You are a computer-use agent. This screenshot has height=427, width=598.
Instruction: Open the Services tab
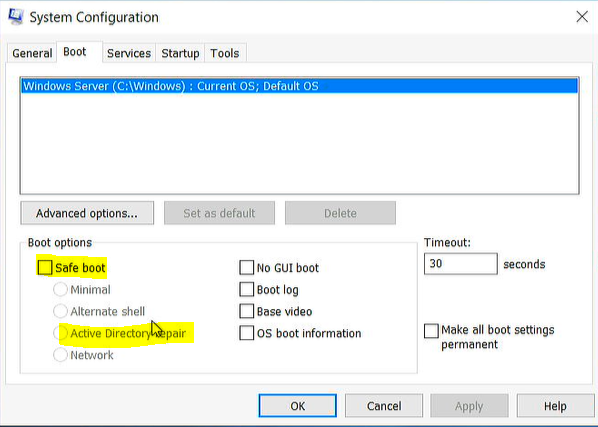tap(129, 53)
